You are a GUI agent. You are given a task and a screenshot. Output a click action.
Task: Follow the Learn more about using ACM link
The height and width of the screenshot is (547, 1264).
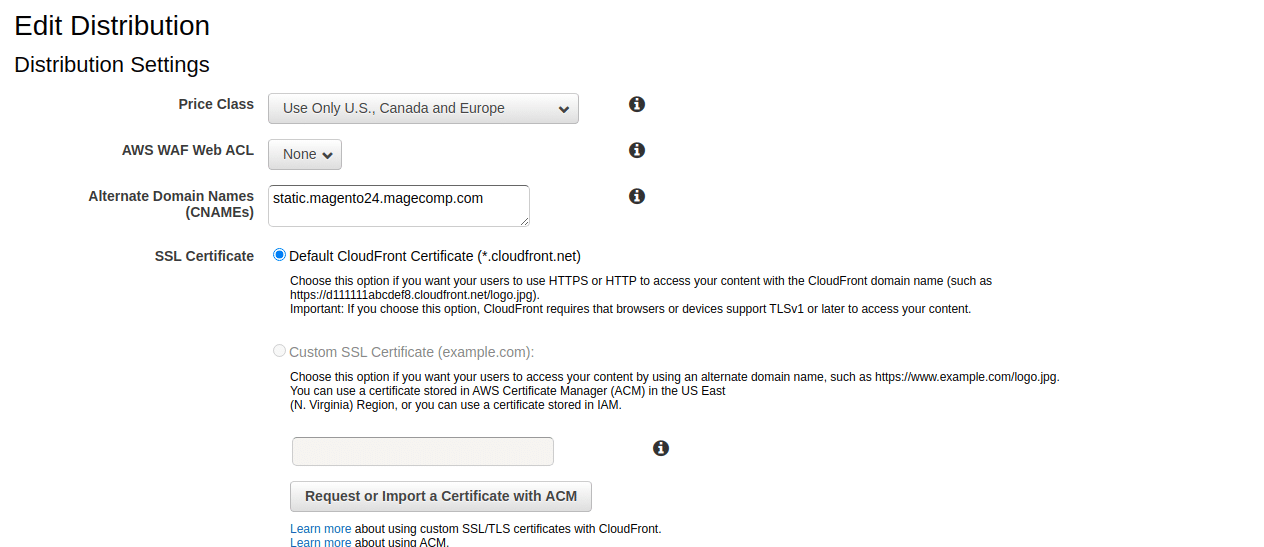(x=320, y=542)
